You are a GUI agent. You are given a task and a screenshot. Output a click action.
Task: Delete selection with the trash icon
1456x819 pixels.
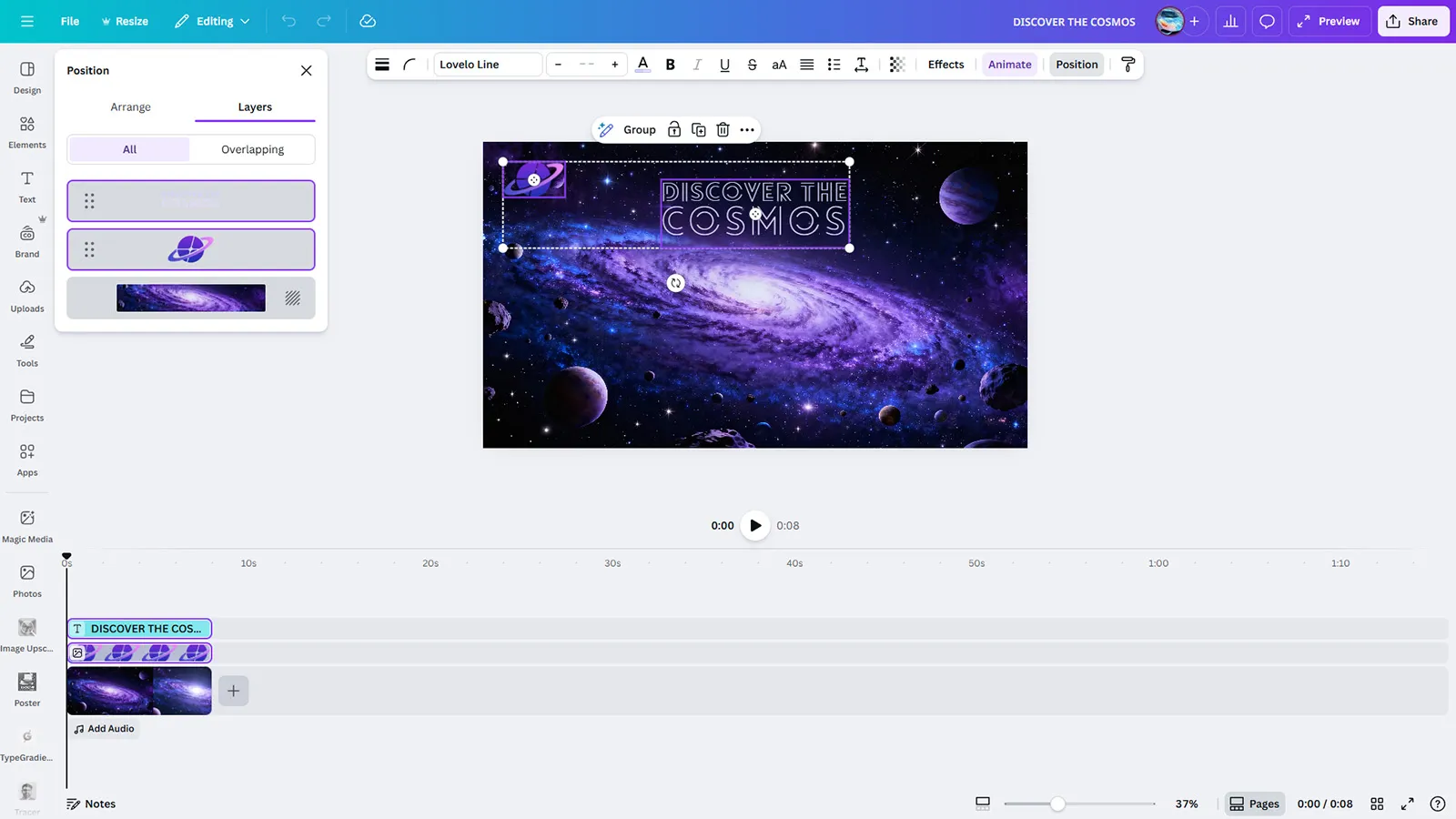point(723,129)
